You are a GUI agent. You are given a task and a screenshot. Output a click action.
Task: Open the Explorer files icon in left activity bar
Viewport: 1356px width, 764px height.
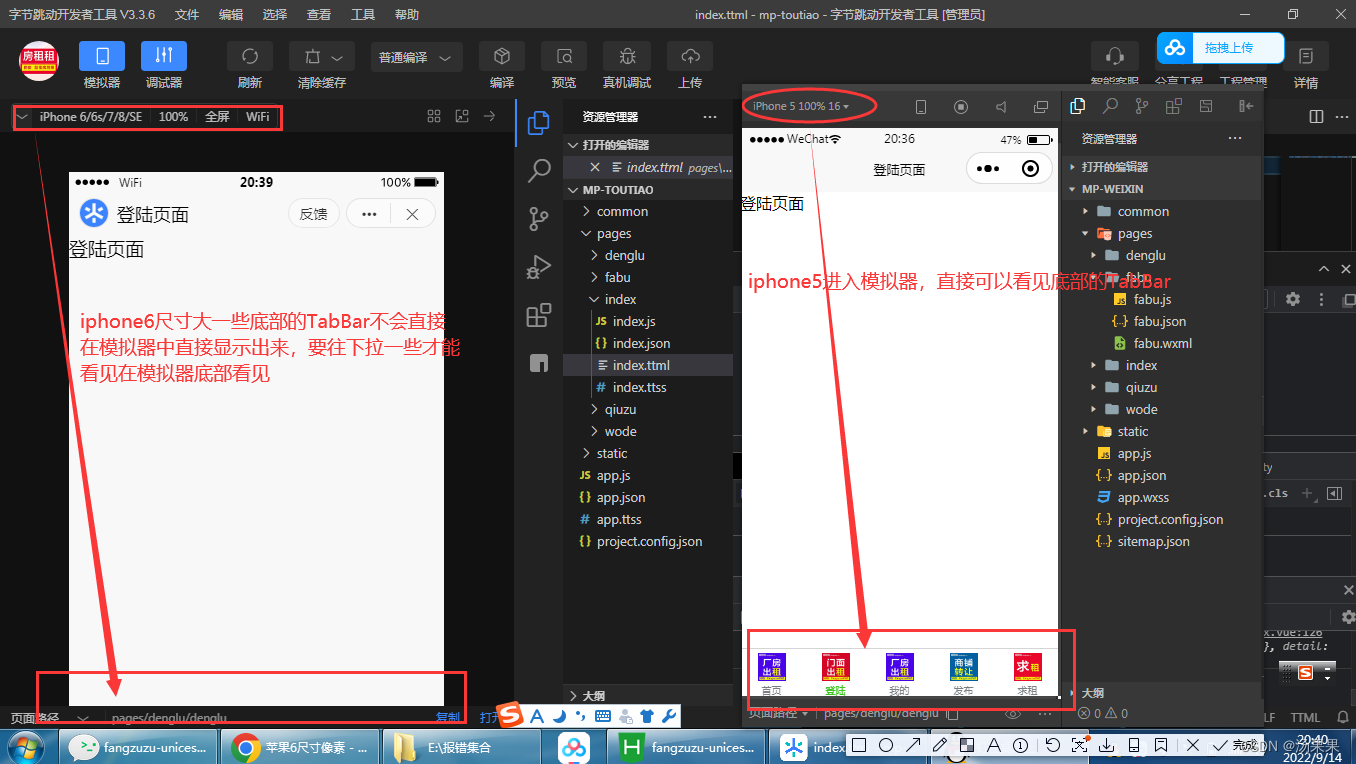pyautogui.click(x=539, y=123)
